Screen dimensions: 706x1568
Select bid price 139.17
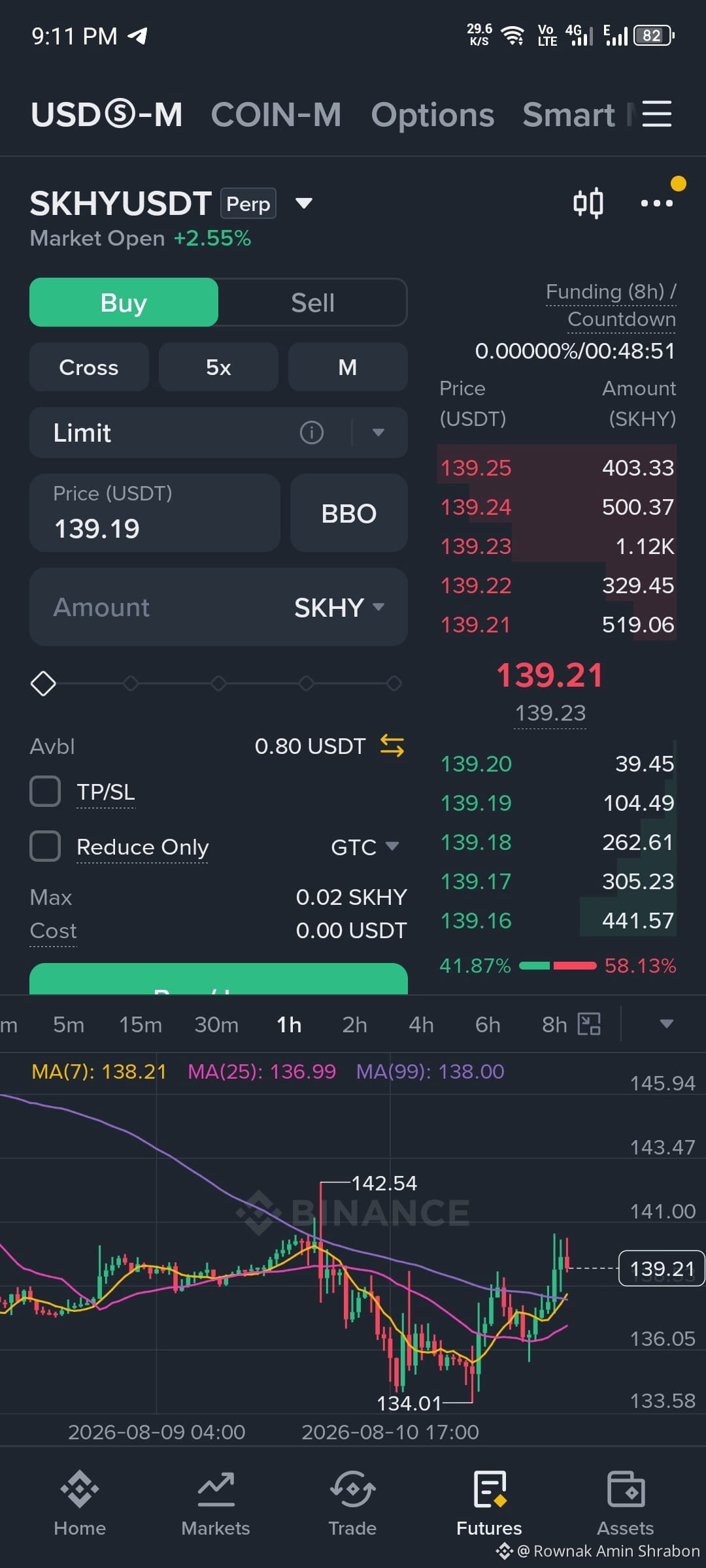(x=476, y=881)
